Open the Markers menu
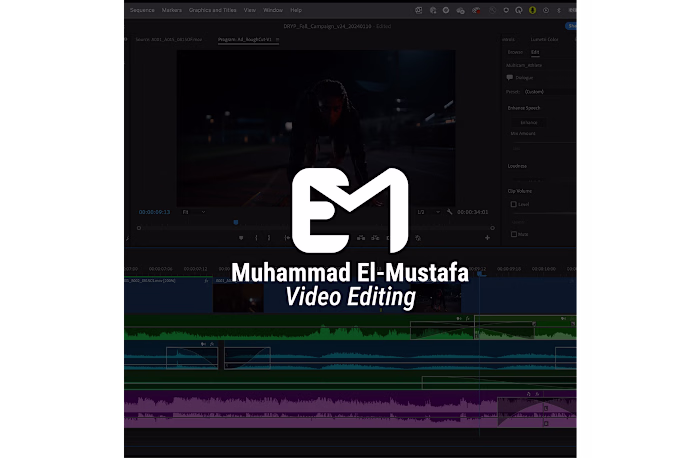The height and width of the screenshot is (458, 700). click(x=171, y=10)
